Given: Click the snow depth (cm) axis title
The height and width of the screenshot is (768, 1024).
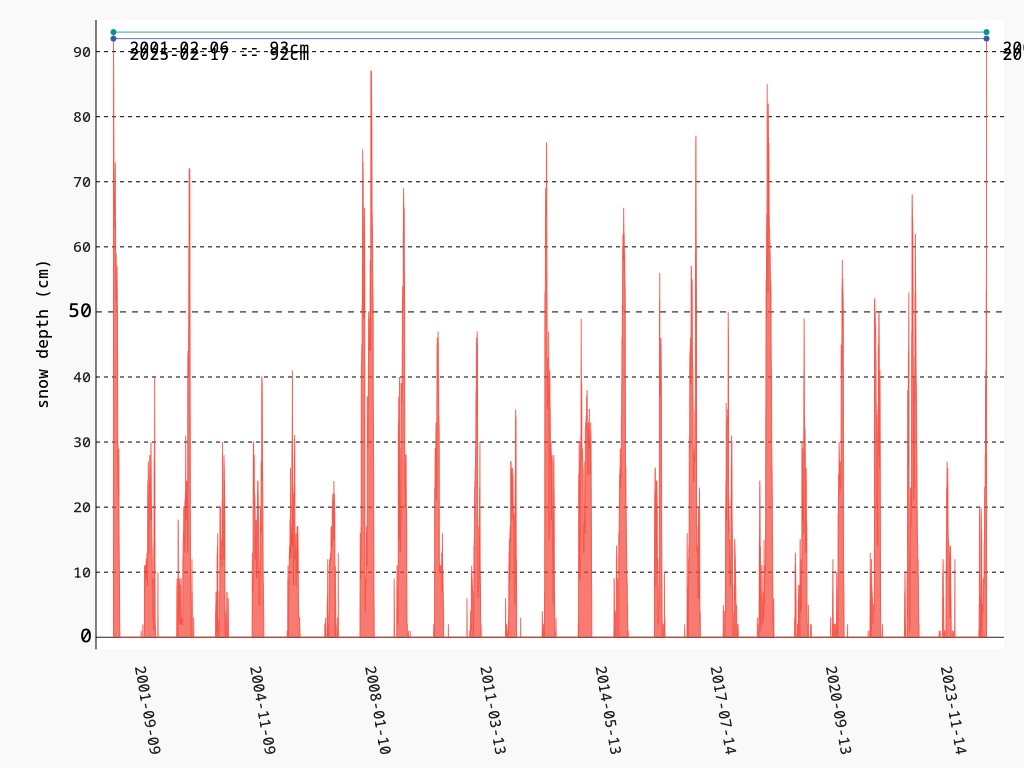Looking at the screenshot, I should click(x=42, y=330).
